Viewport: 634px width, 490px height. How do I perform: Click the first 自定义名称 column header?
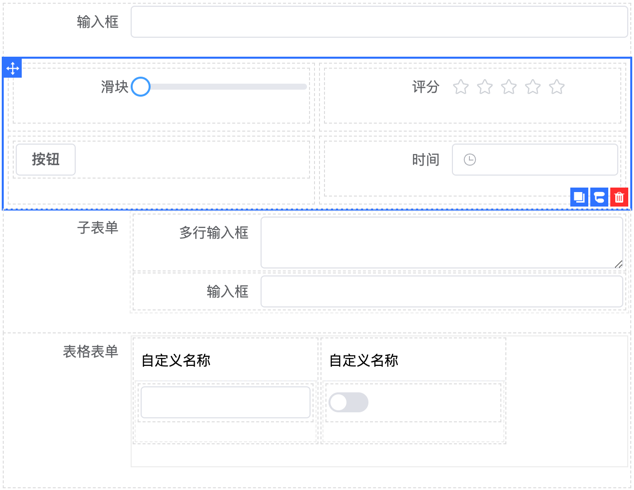click(x=176, y=360)
